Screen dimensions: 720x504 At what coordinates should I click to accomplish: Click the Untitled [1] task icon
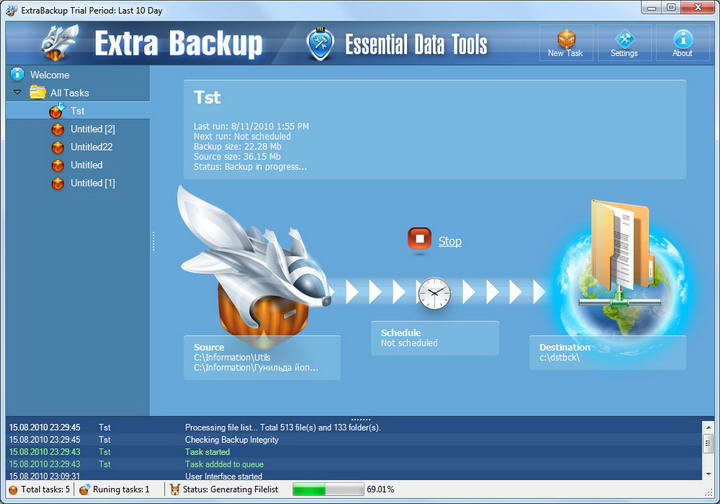[x=58, y=183]
